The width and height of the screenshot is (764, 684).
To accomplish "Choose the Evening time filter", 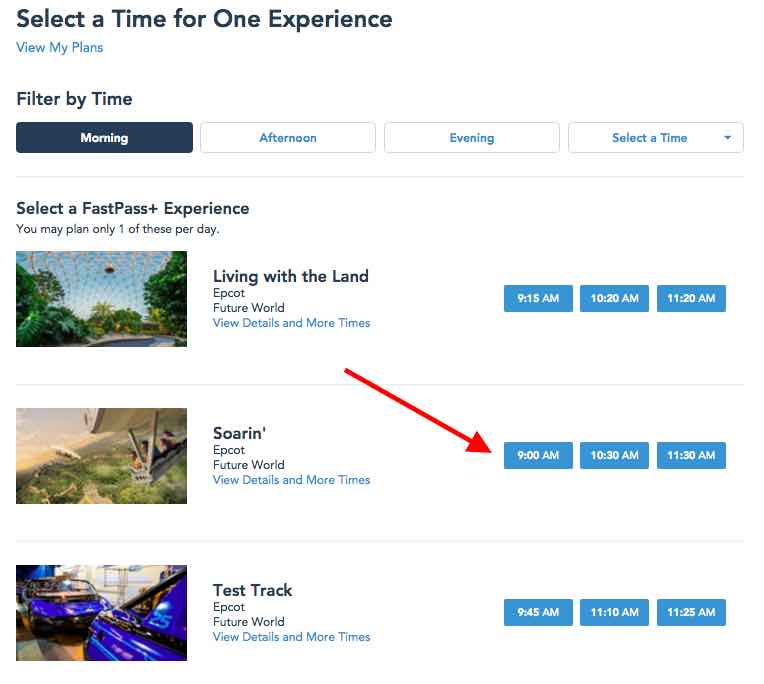I will 472,137.
